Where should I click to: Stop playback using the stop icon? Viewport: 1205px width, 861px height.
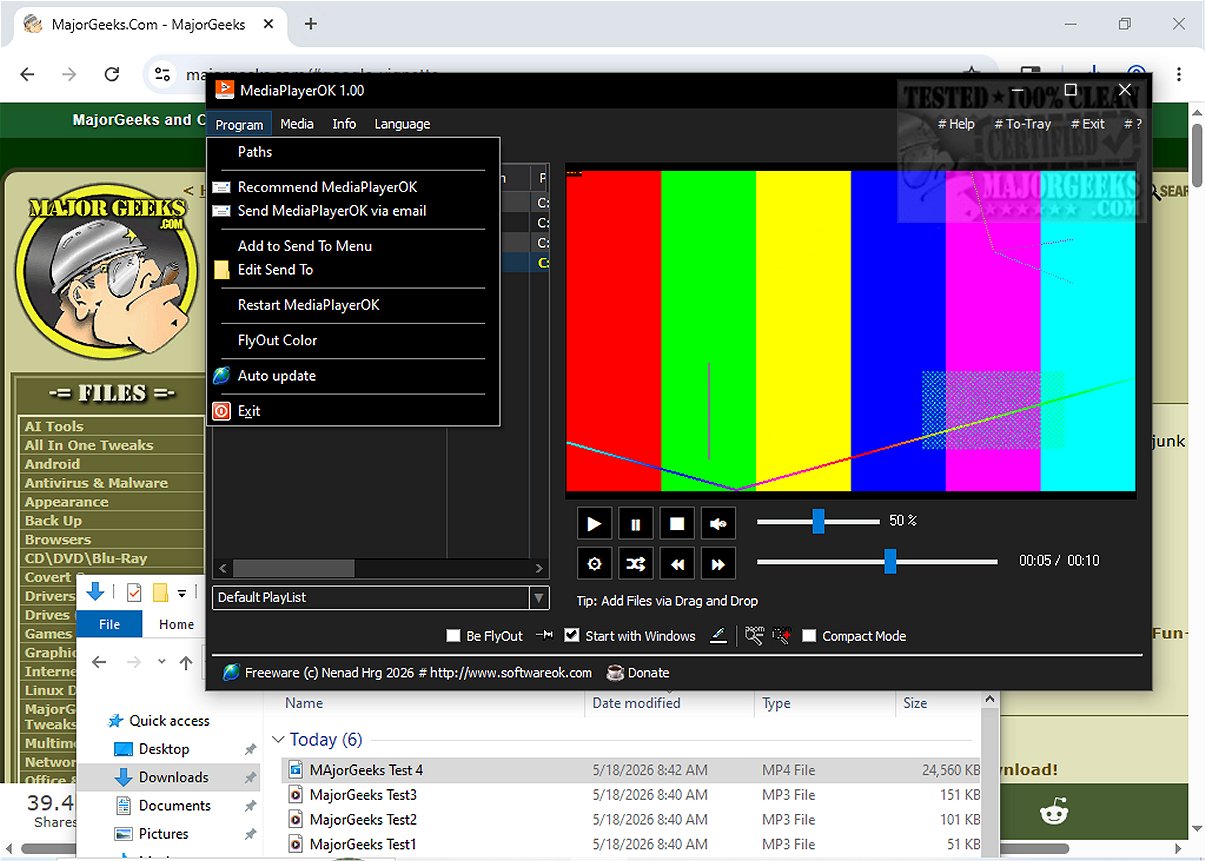pyautogui.click(x=677, y=523)
